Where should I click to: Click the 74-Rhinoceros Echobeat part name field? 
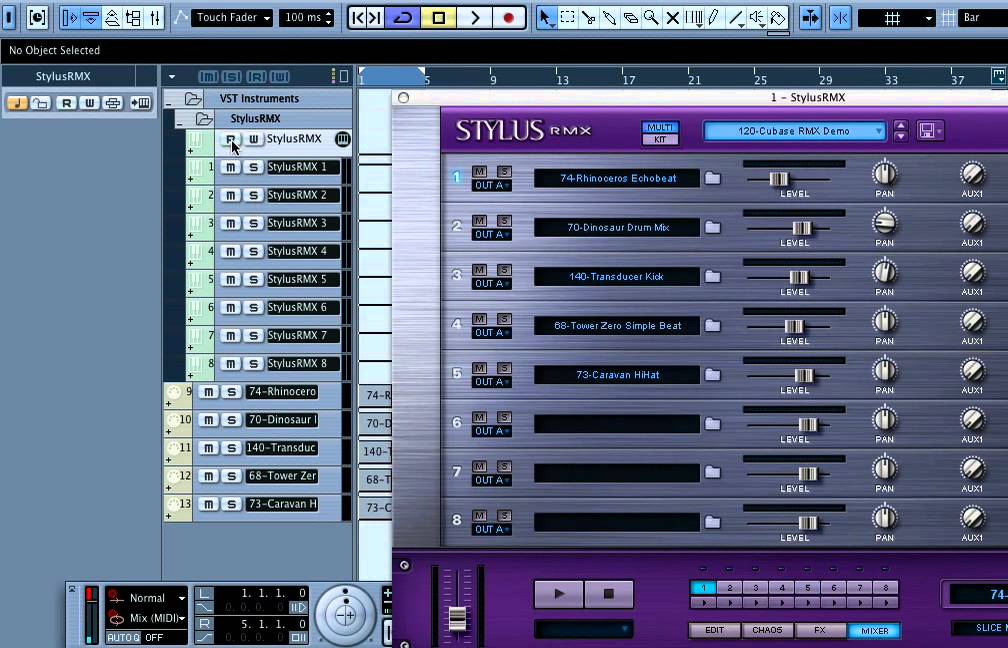pos(617,178)
